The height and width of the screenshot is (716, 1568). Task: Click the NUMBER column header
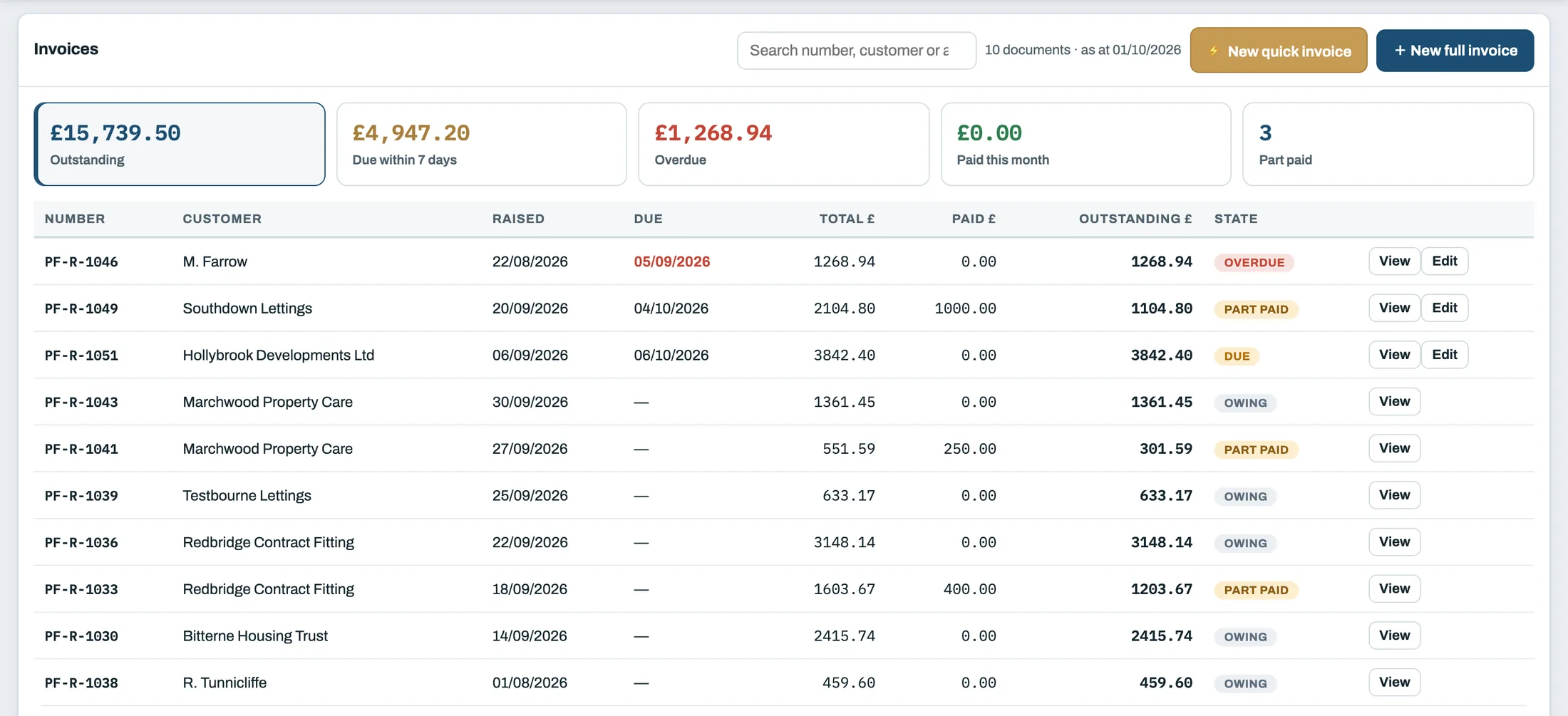tap(75, 219)
